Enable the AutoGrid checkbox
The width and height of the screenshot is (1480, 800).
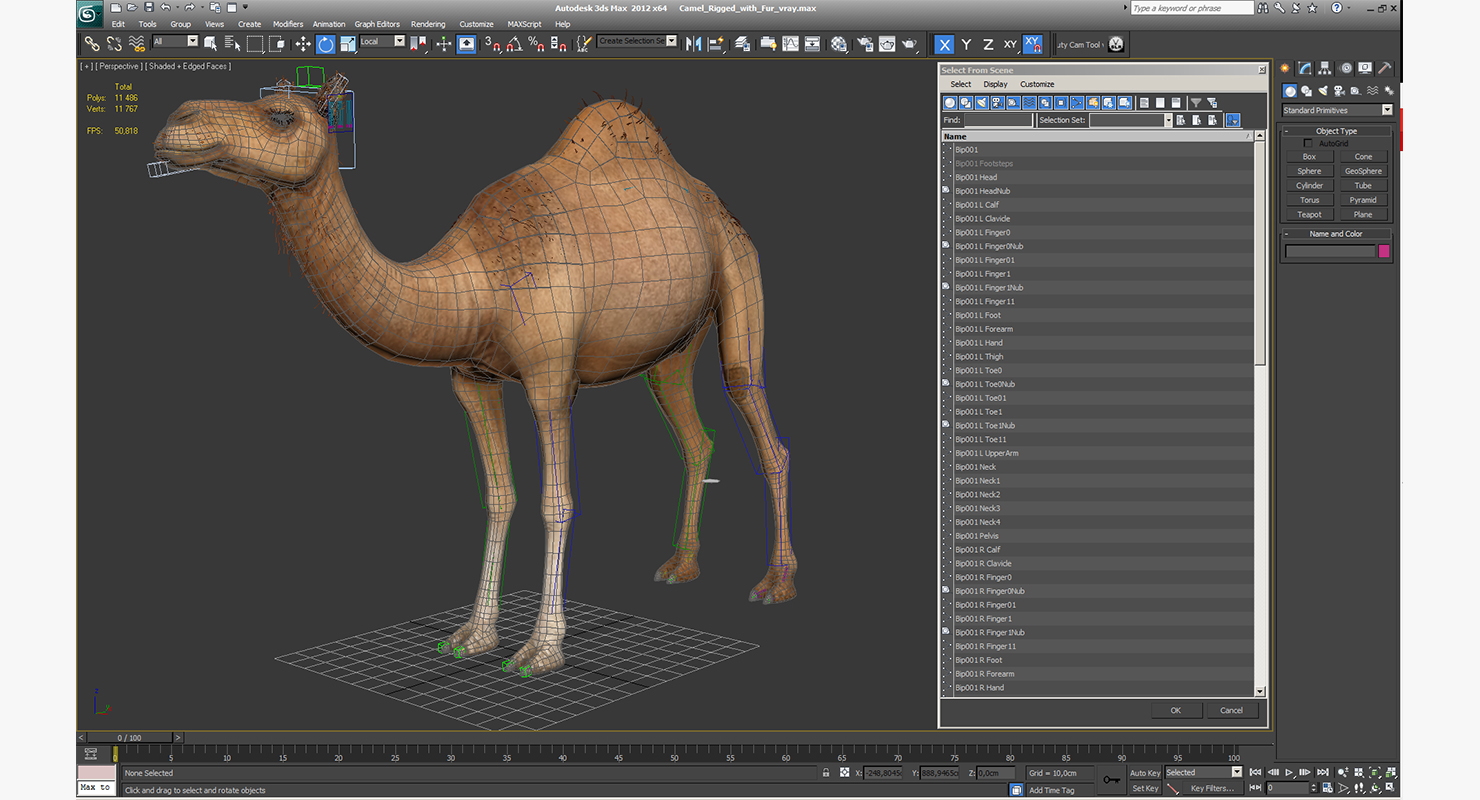pos(1308,143)
